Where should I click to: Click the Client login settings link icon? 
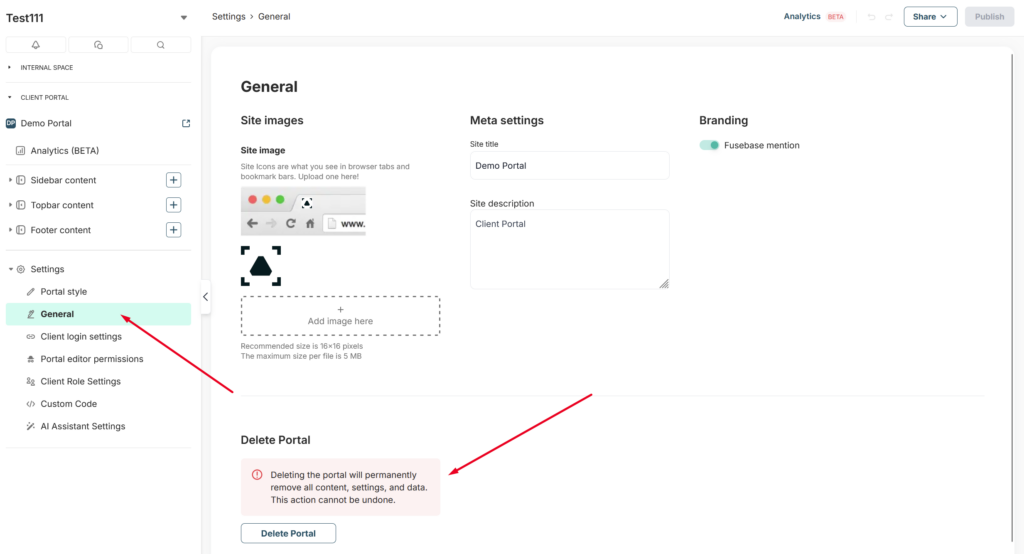[31, 336]
